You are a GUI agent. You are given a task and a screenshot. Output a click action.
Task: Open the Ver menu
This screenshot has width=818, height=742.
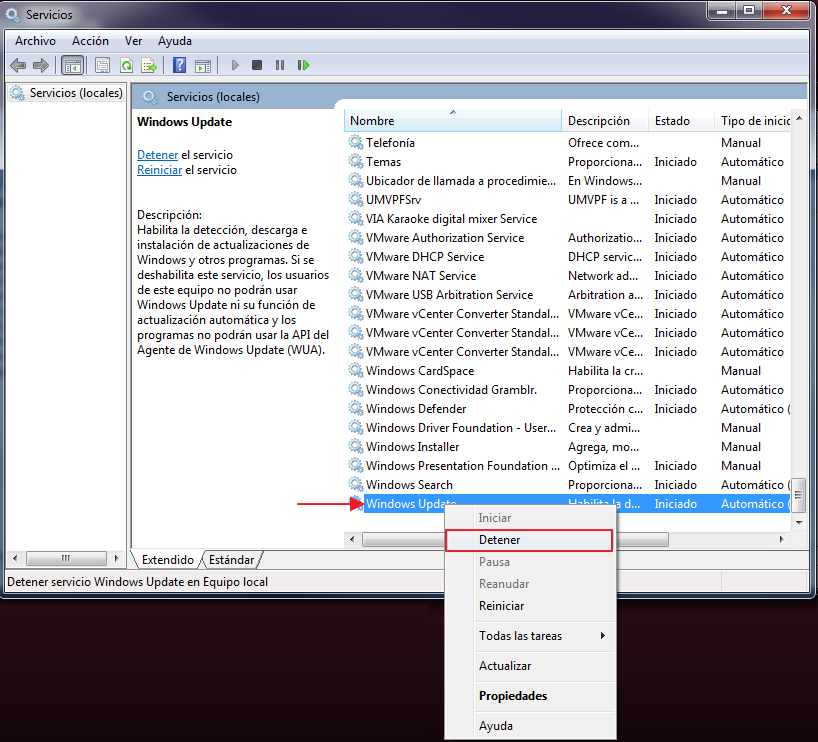coord(133,41)
